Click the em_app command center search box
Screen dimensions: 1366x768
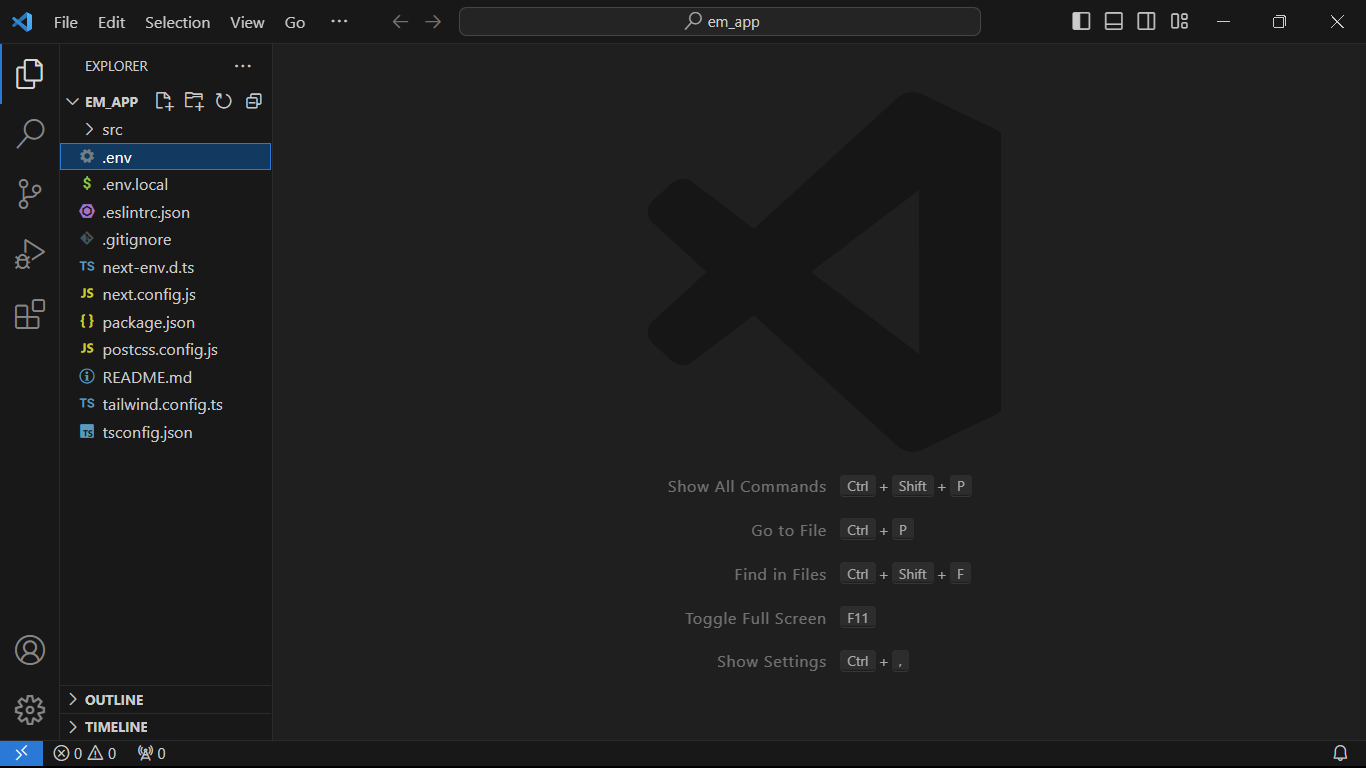(720, 22)
